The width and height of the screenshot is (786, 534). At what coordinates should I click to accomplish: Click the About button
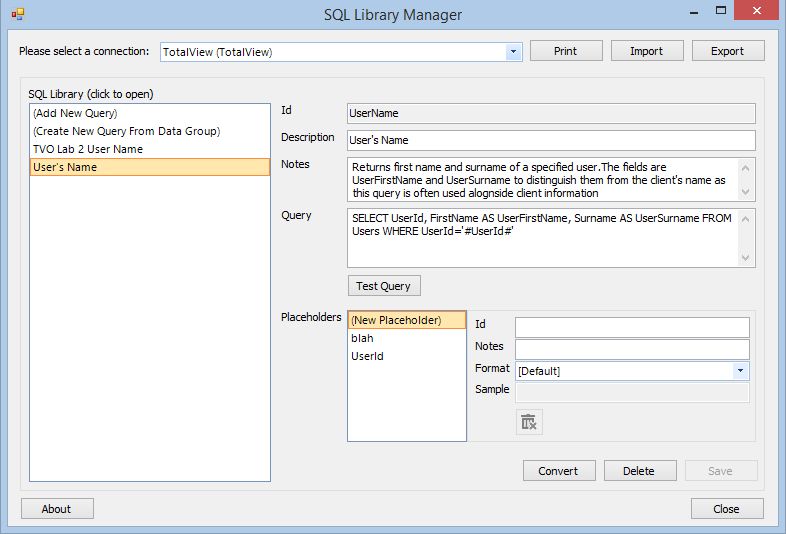pos(57,509)
